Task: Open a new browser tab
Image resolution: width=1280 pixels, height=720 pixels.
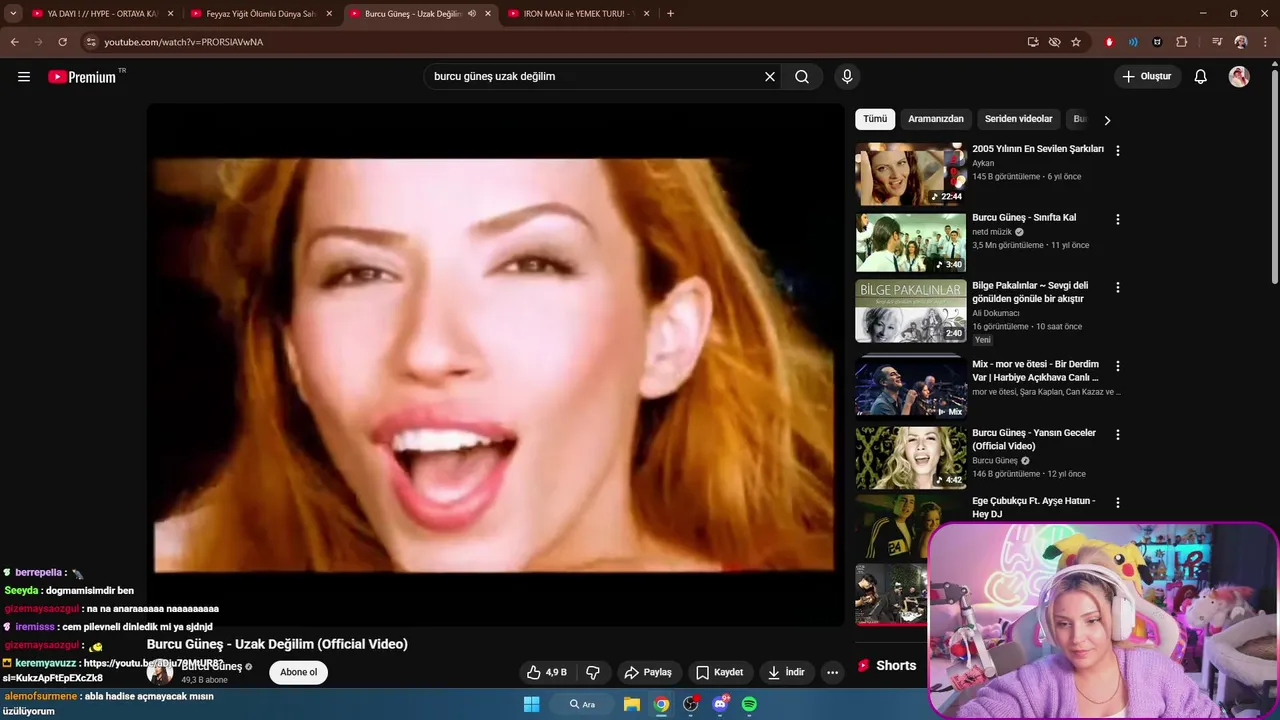Action: [x=670, y=14]
